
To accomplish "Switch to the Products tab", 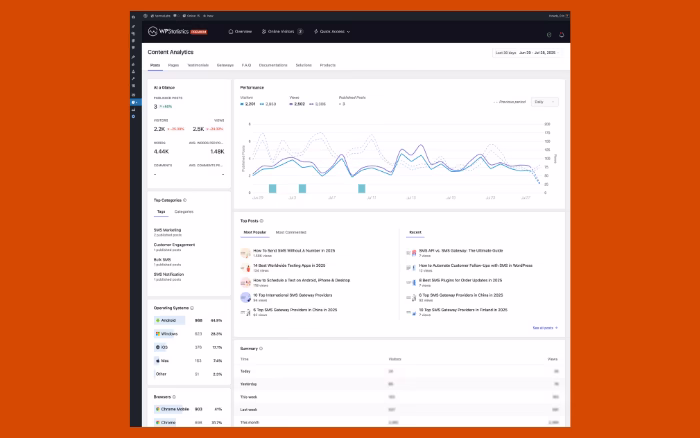I will [x=327, y=65].
